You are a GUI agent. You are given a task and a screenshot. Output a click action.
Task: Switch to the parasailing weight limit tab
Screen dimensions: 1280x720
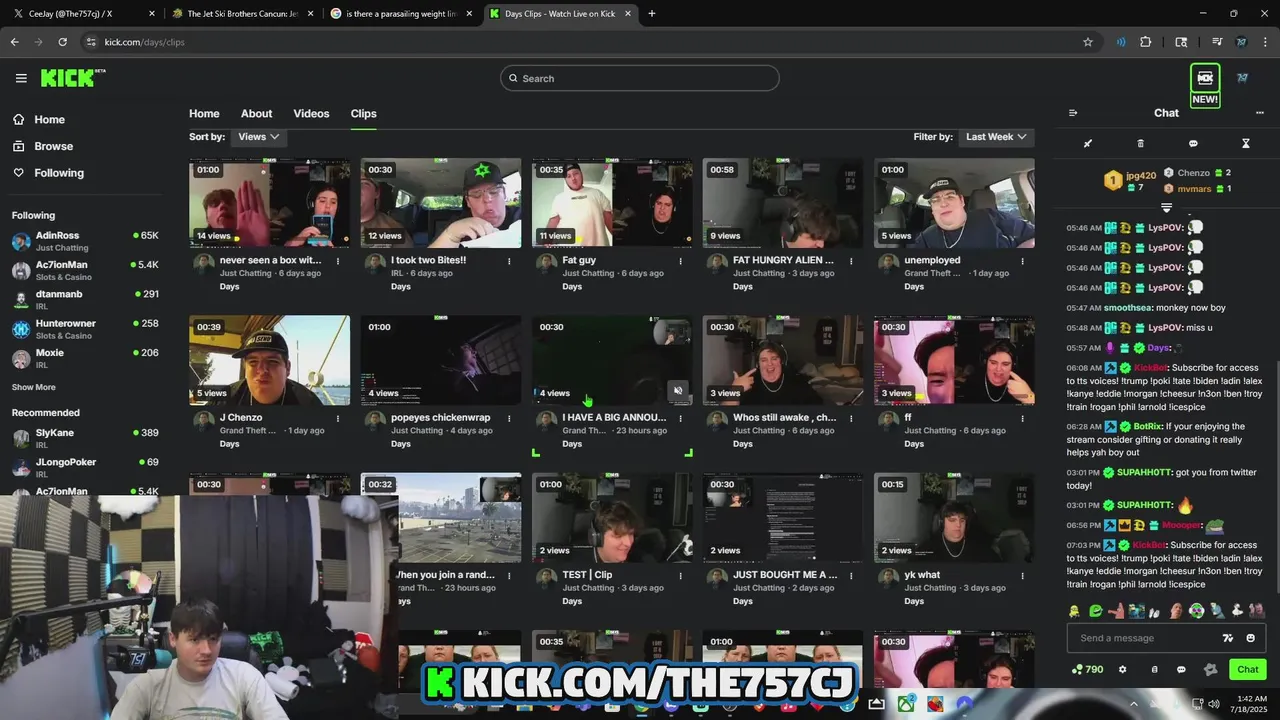[x=402, y=14]
